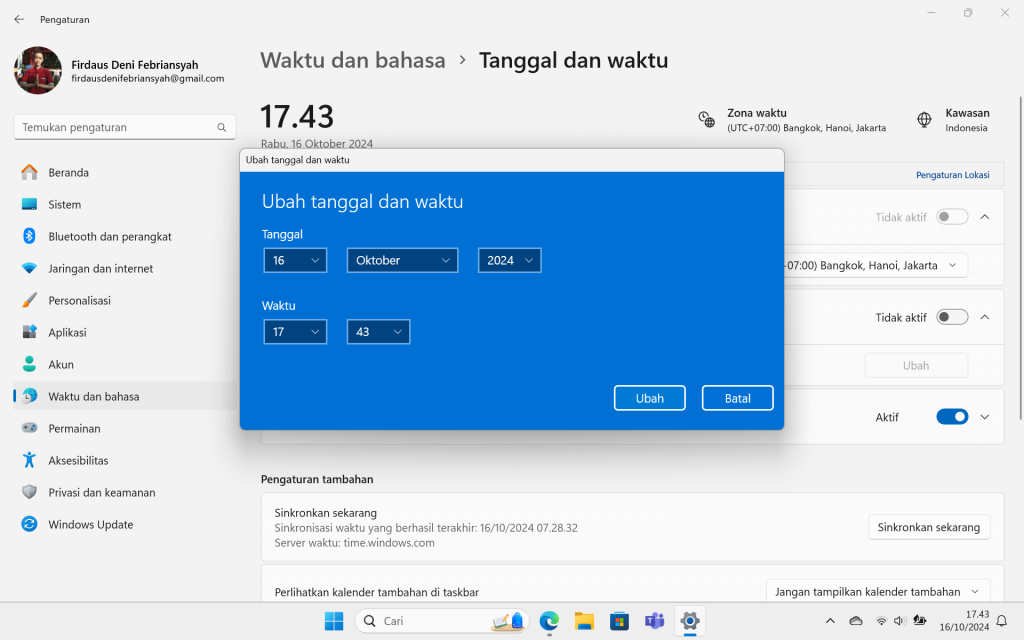The width and height of the screenshot is (1024, 640).
Task: Expand the minute dropdown showing 43
Action: pos(378,332)
